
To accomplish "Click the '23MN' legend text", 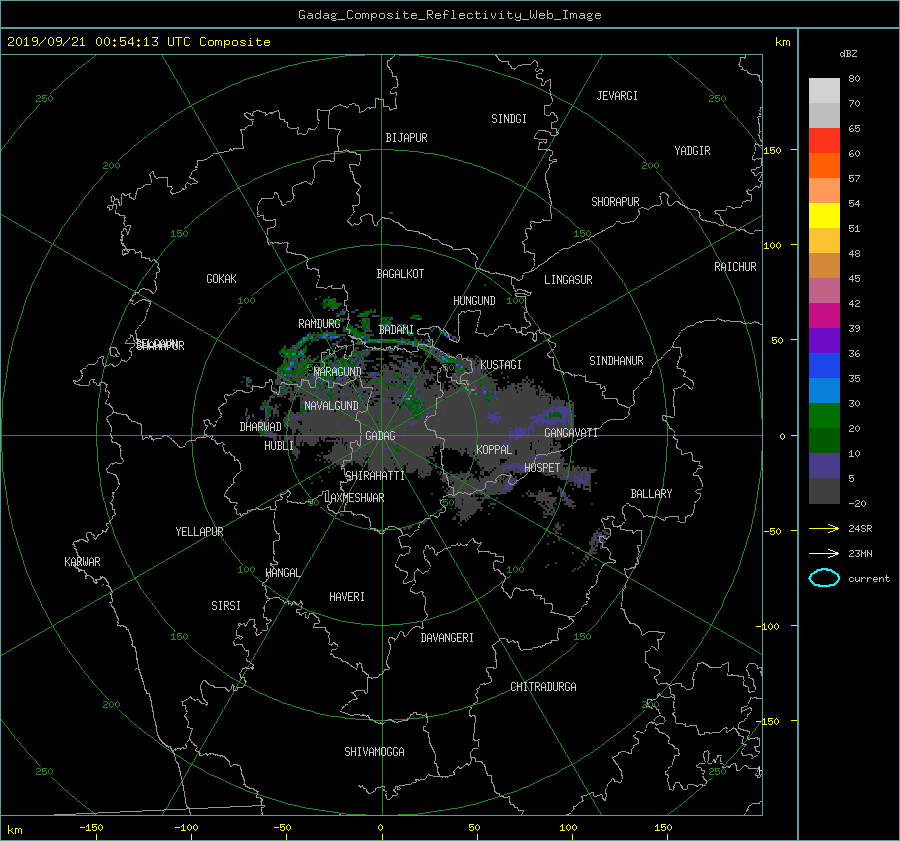I will [x=860, y=553].
